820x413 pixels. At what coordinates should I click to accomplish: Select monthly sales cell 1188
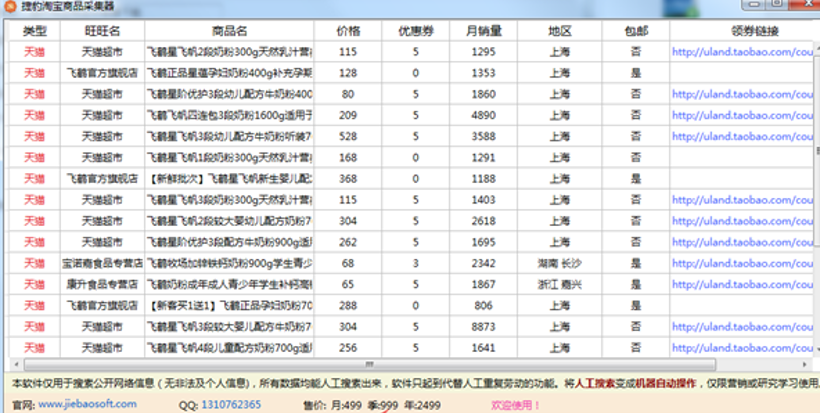coord(484,179)
